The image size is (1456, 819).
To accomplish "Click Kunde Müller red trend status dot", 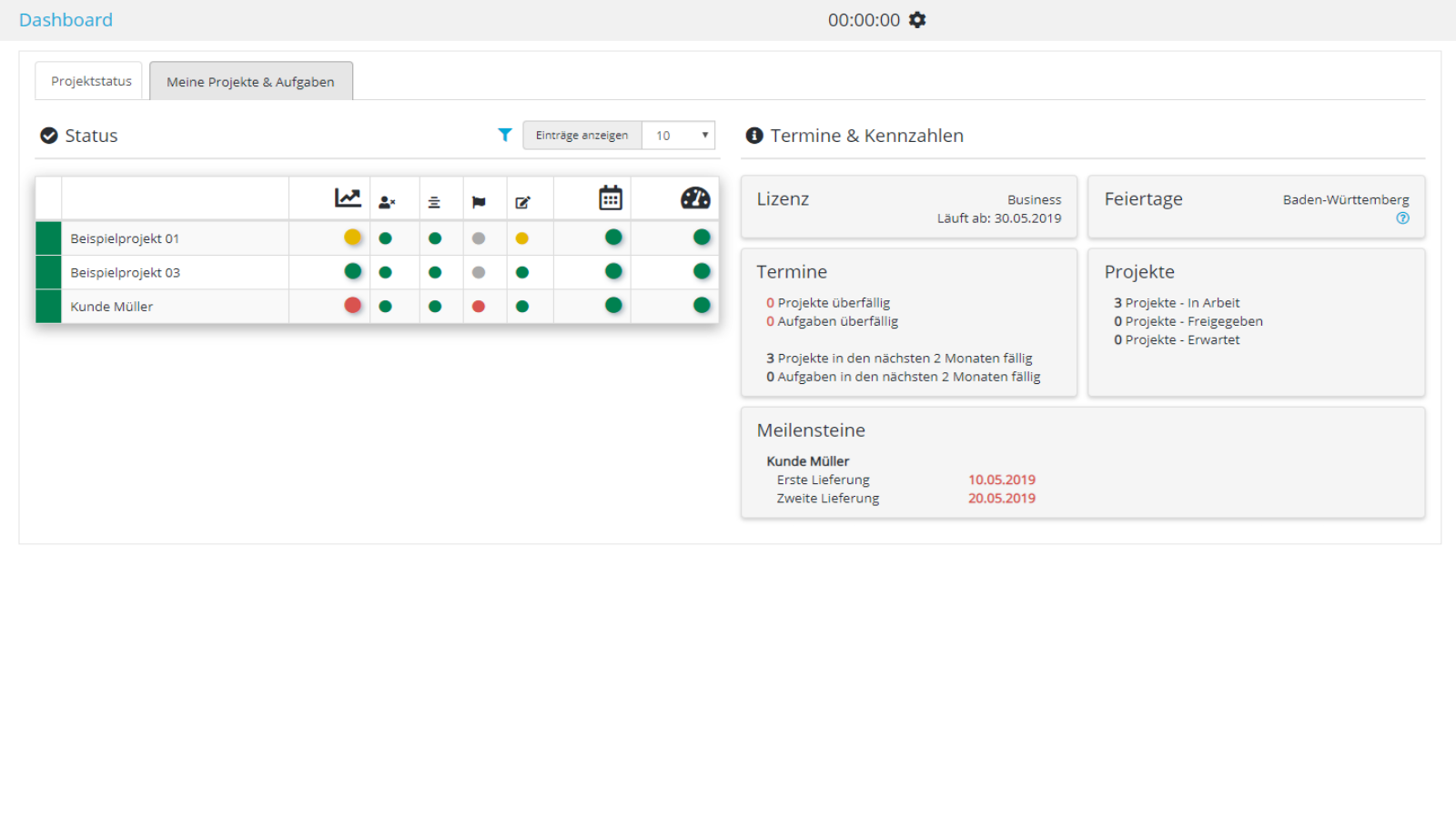I will (x=353, y=306).
